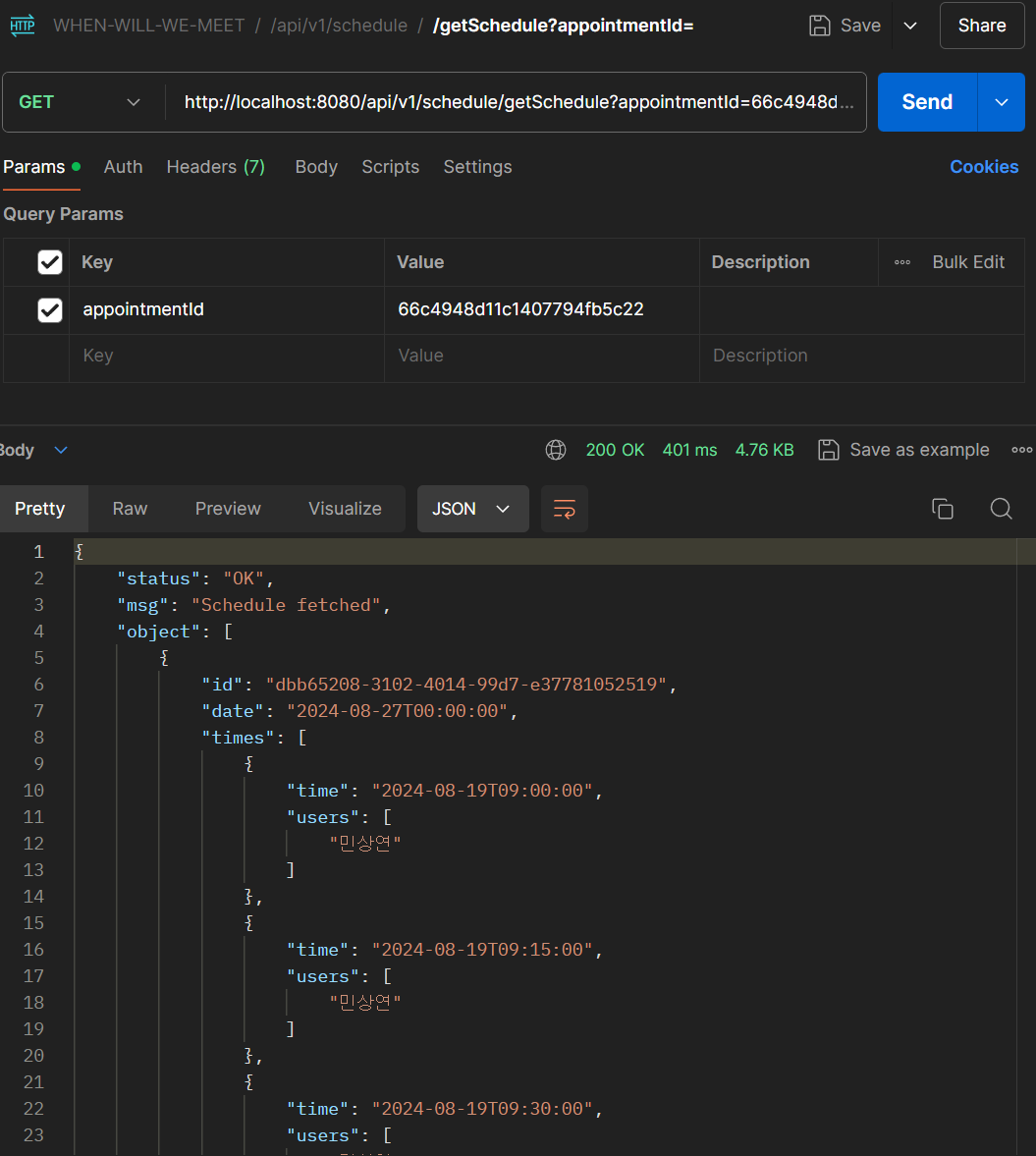The image size is (1036, 1156).
Task: Click line number 4 in the gutter
Action: click(x=38, y=632)
